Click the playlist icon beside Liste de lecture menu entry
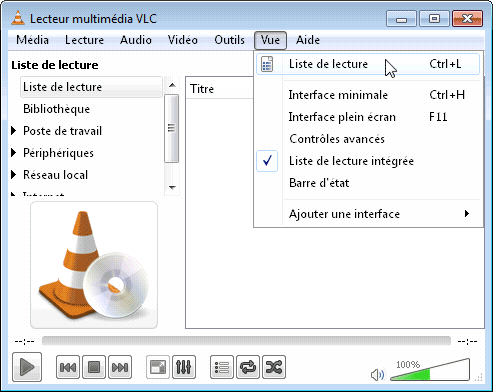 click(267, 64)
